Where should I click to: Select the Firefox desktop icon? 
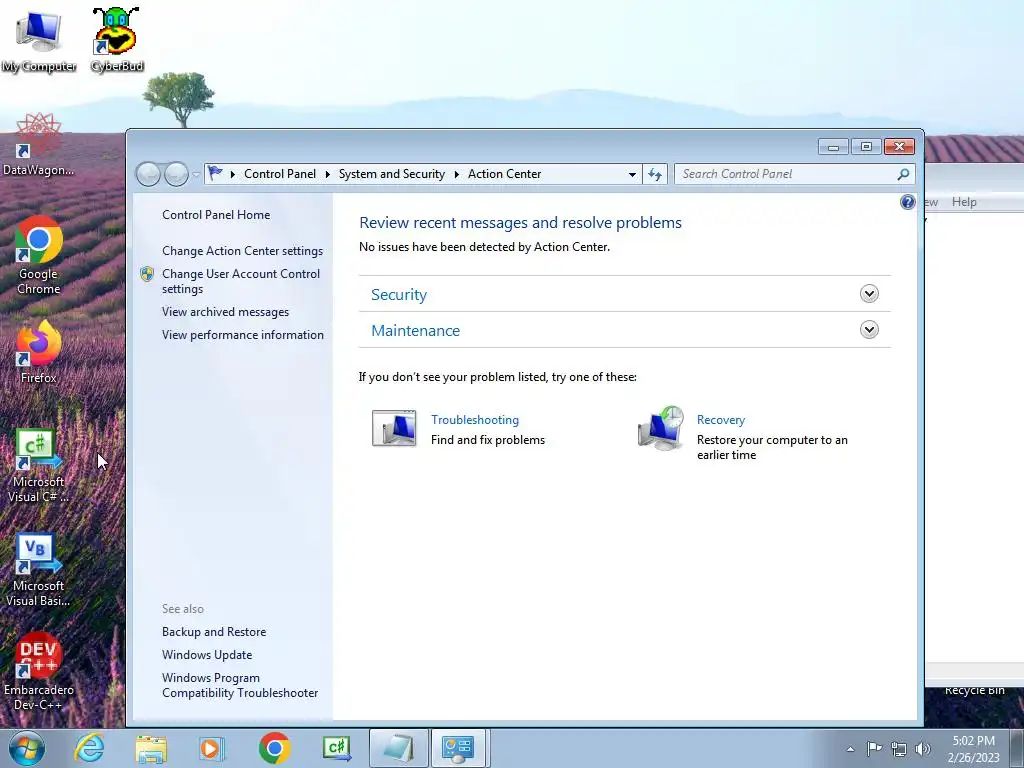pyautogui.click(x=39, y=353)
